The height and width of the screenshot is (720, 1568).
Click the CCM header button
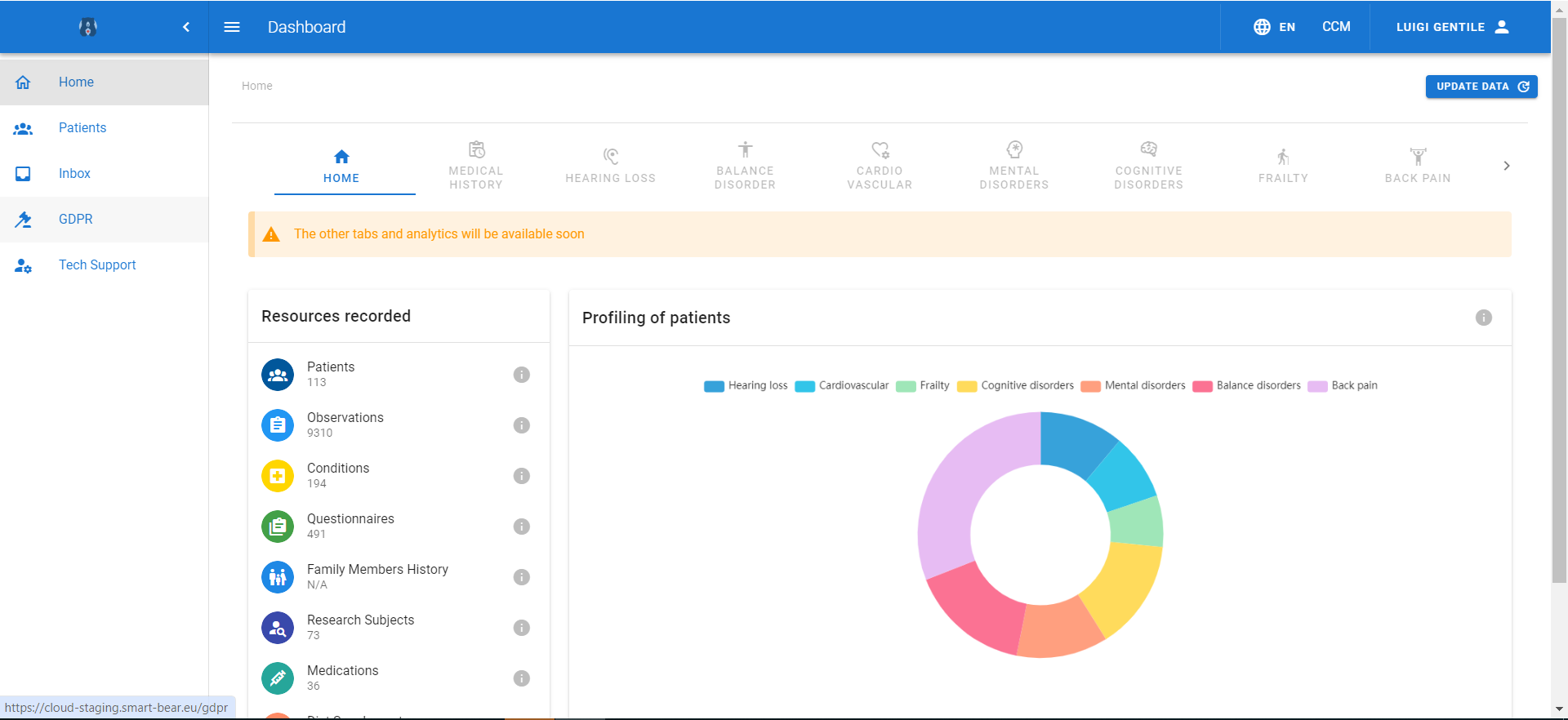click(1336, 27)
